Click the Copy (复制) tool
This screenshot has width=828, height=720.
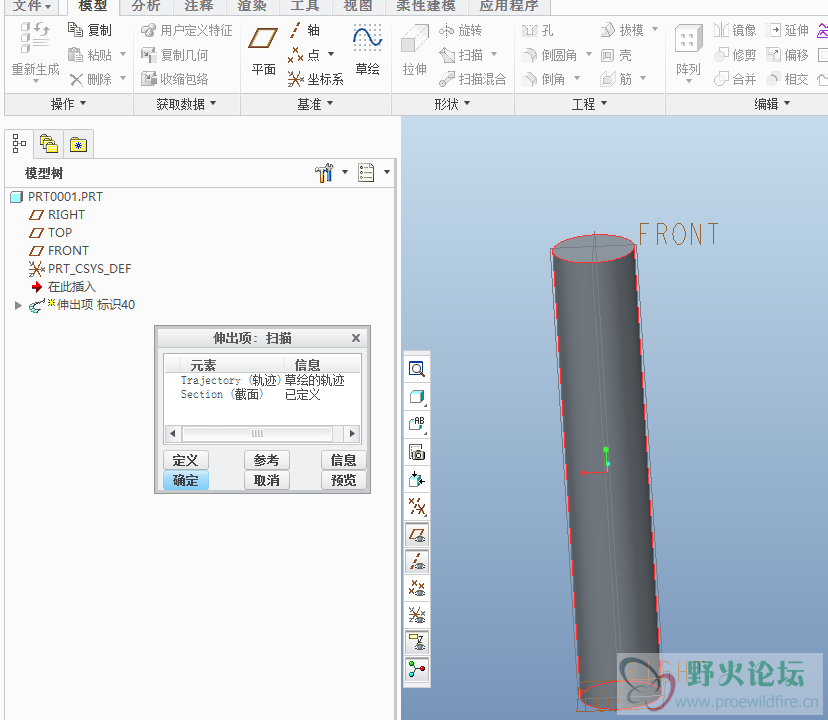(x=90, y=30)
